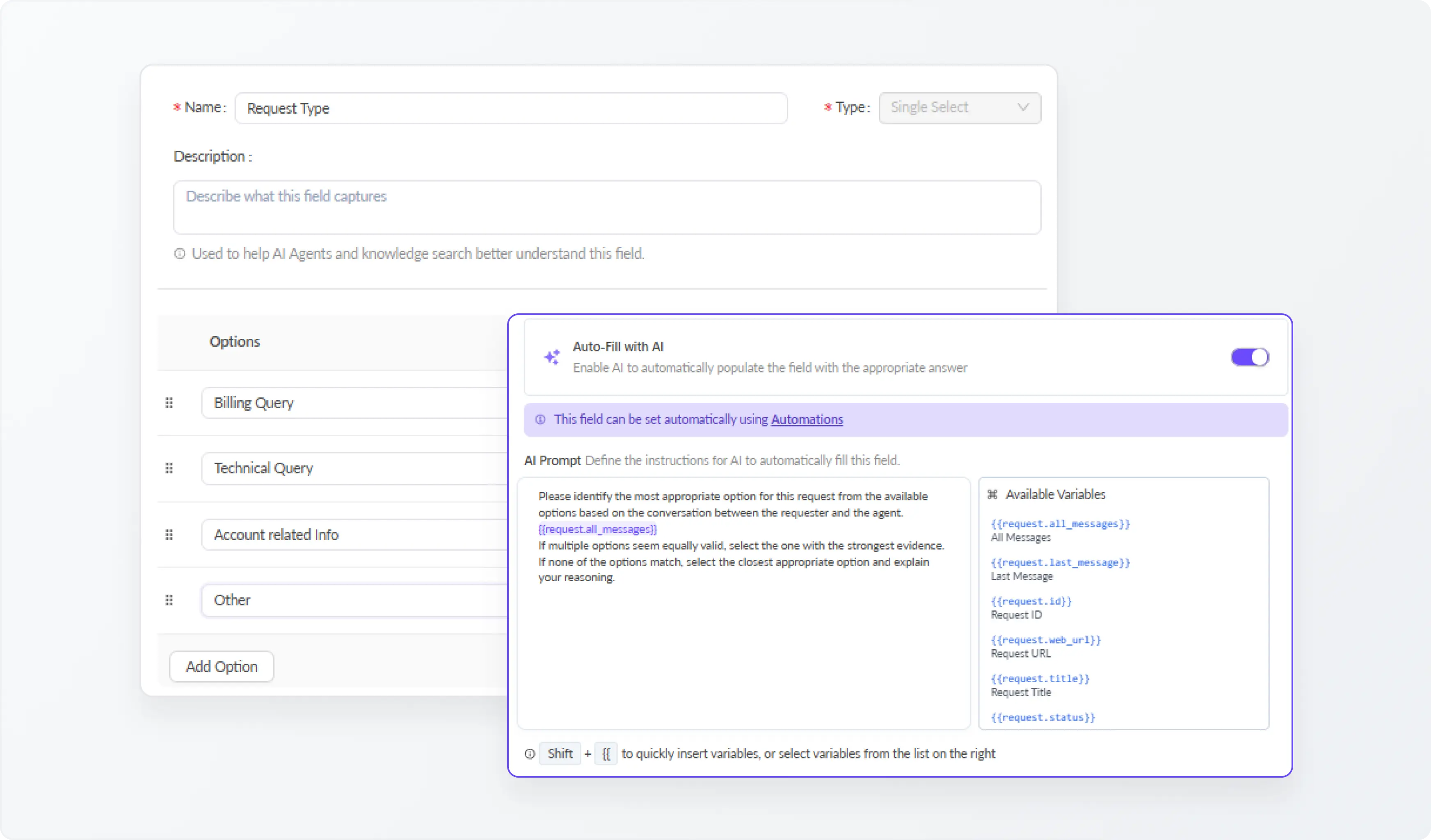Insert the {{request.last_message}} variable

[x=1060, y=562]
